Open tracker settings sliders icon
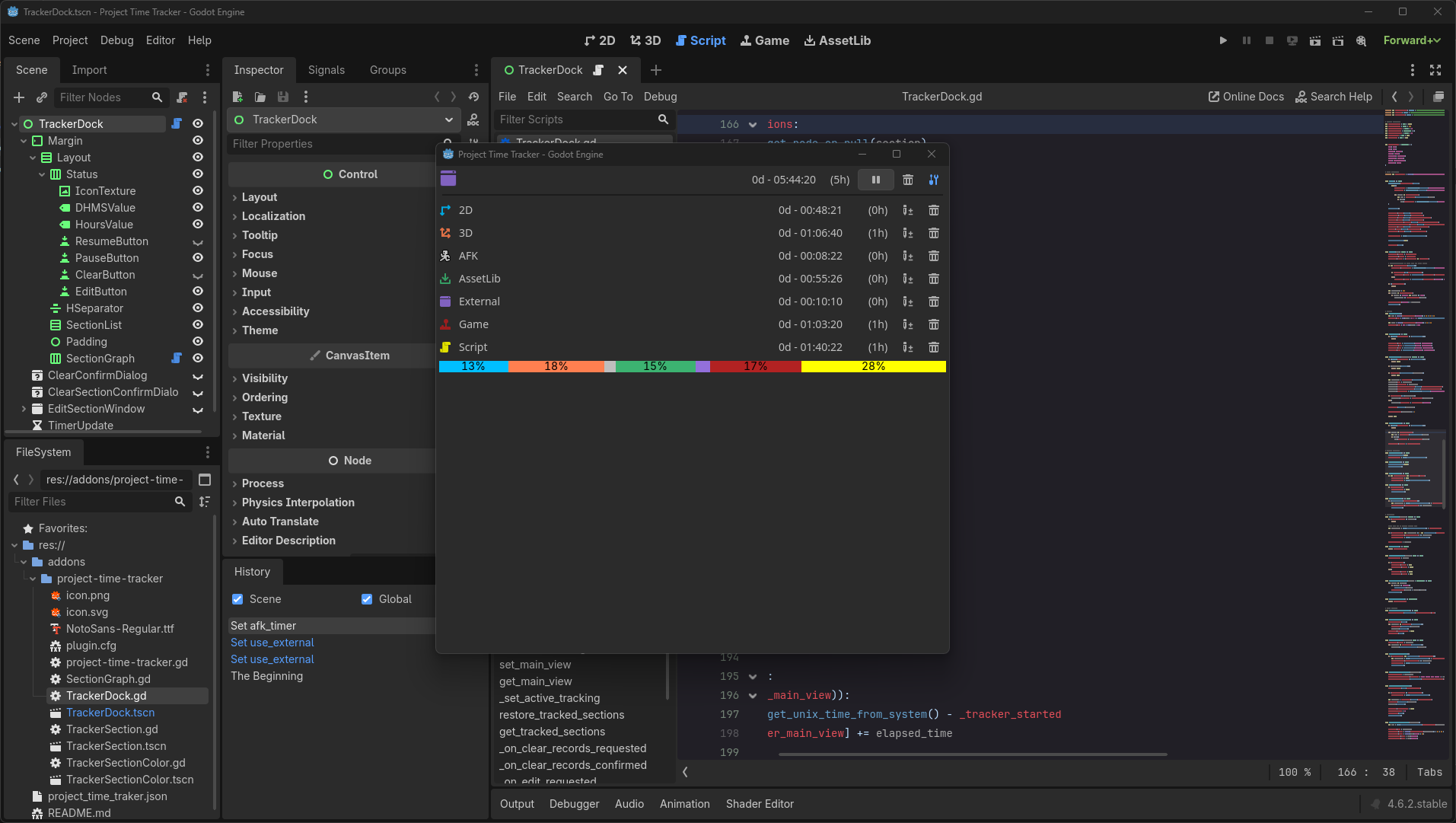 (934, 180)
